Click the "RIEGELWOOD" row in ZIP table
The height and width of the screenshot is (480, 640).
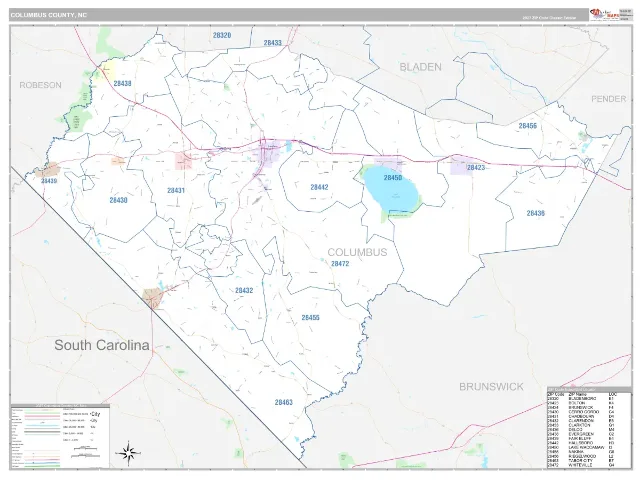[x=583, y=456]
